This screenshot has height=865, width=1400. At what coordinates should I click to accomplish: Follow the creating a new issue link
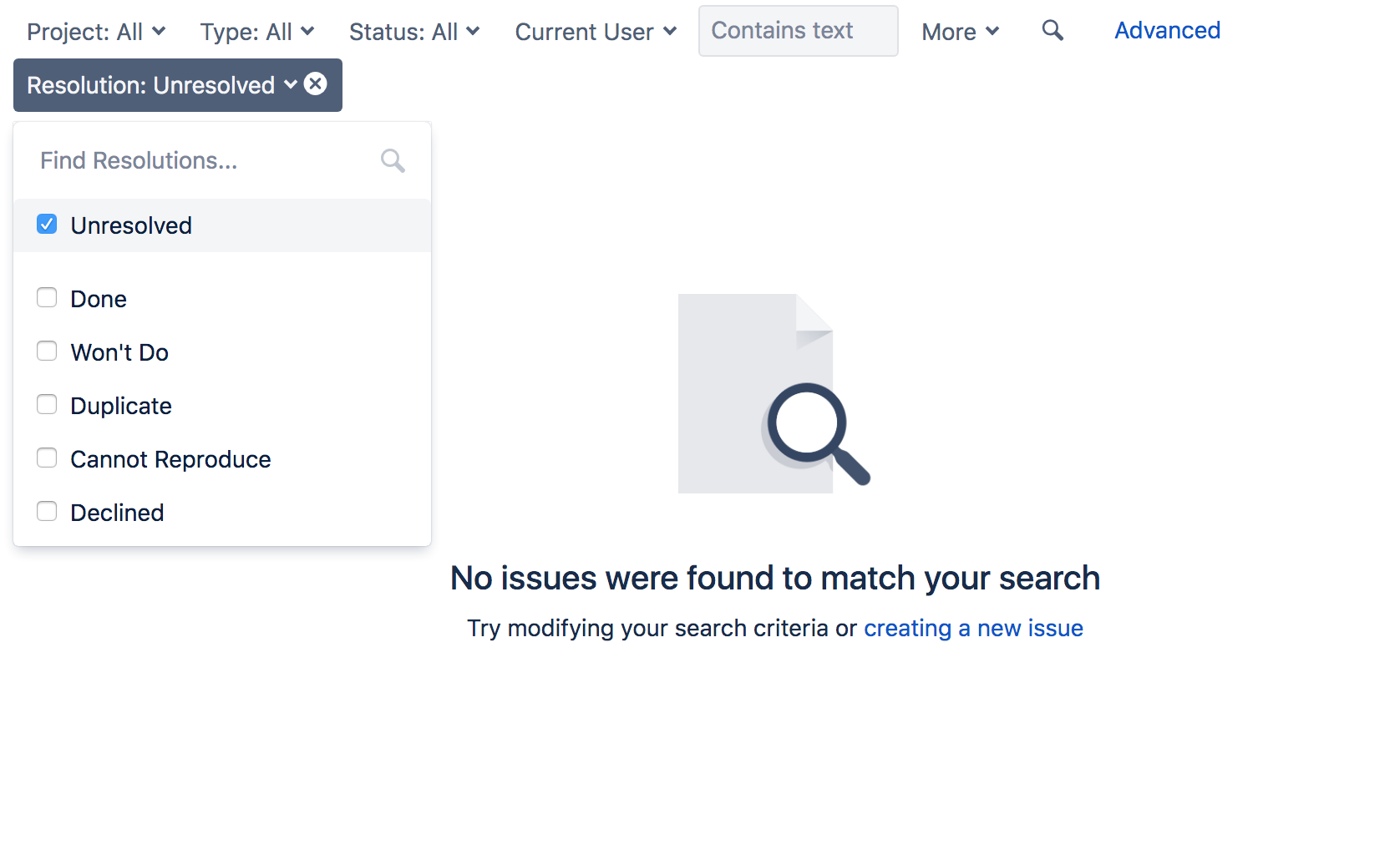(973, 628)
